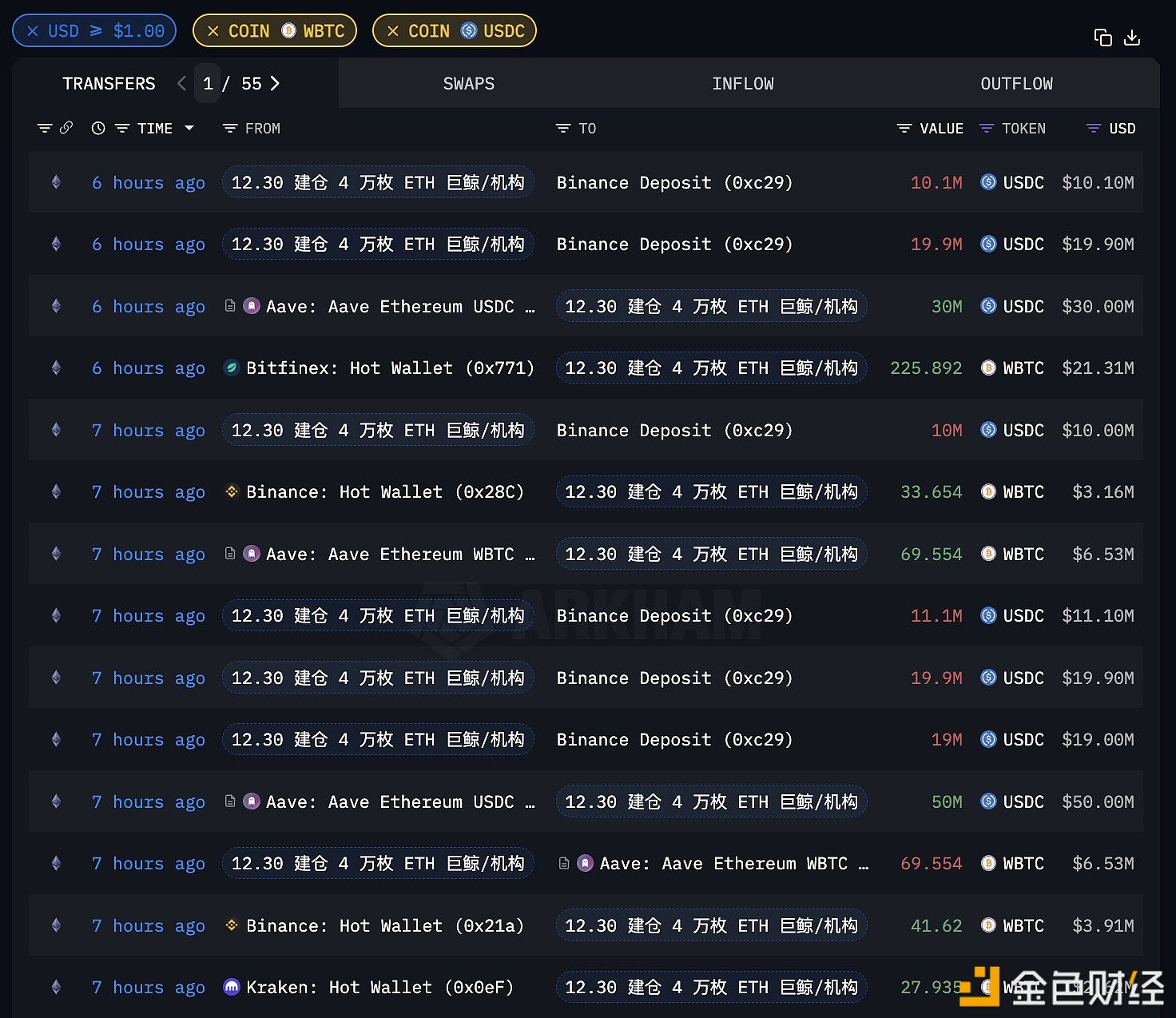
Task: Click the Kraken logo icon
Action: pos(232,987)
